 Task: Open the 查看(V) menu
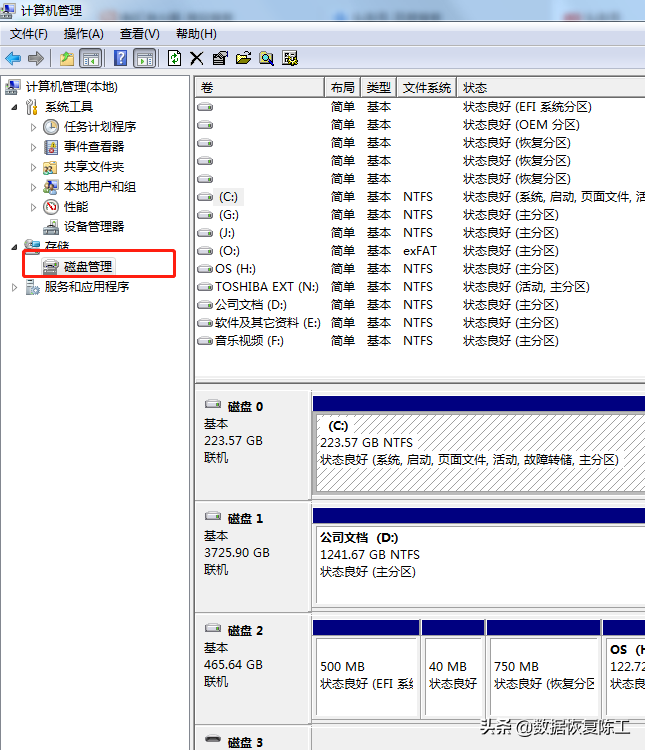(139, 34)
